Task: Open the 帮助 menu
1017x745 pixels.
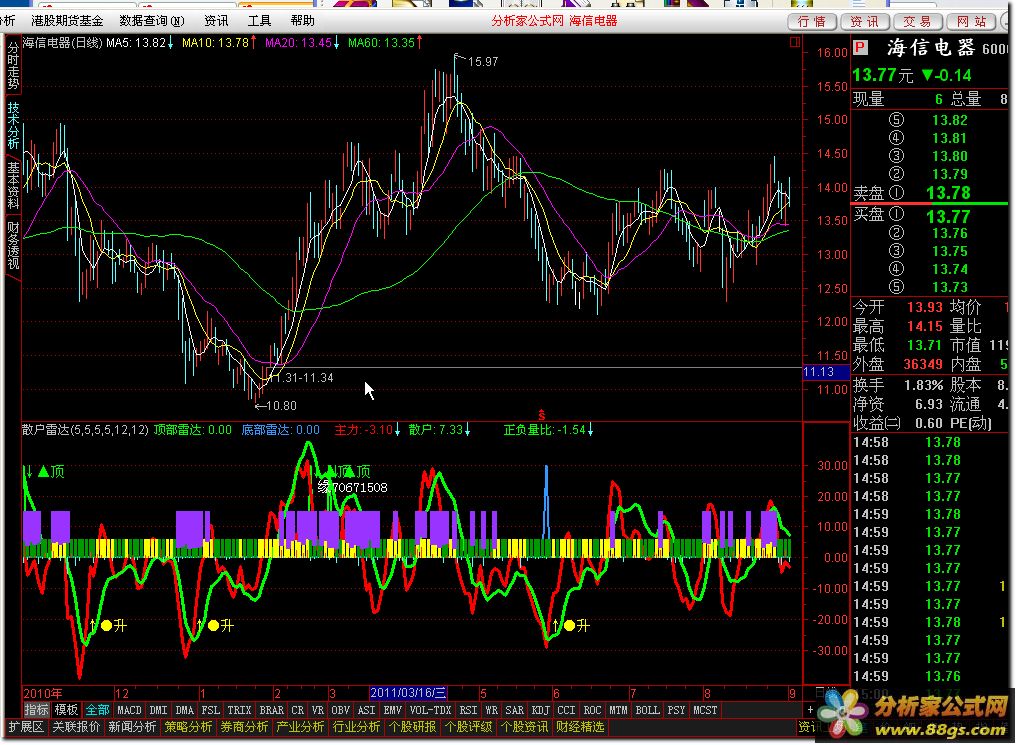Action: point(302,21)
